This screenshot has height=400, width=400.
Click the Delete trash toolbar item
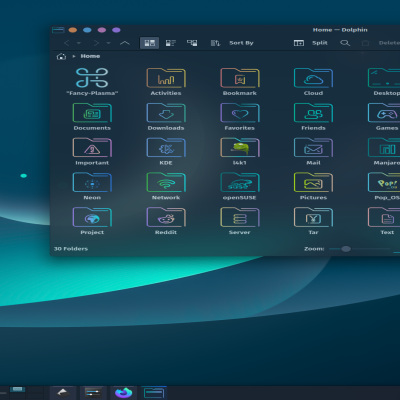click(380, 43)
